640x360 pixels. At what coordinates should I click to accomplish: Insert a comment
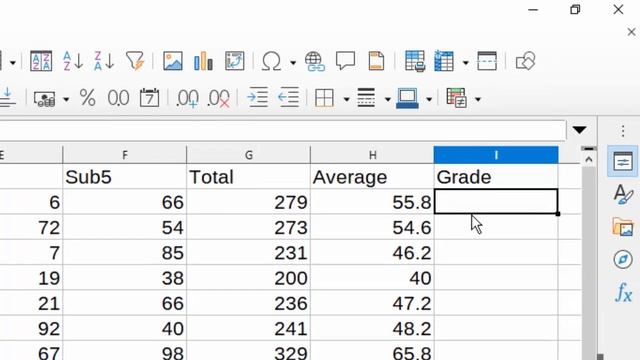[345, 61]
